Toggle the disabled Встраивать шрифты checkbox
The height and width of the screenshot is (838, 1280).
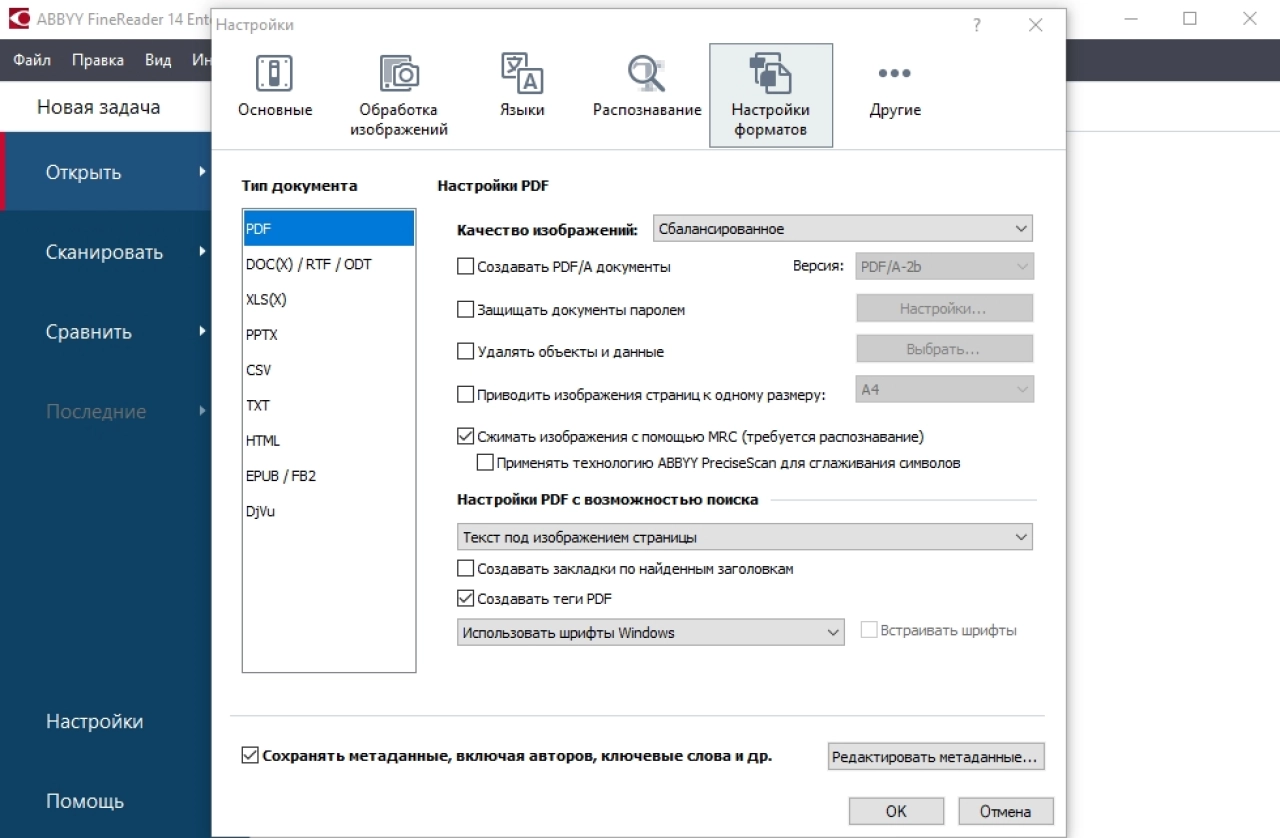click(x=869, y=630)
